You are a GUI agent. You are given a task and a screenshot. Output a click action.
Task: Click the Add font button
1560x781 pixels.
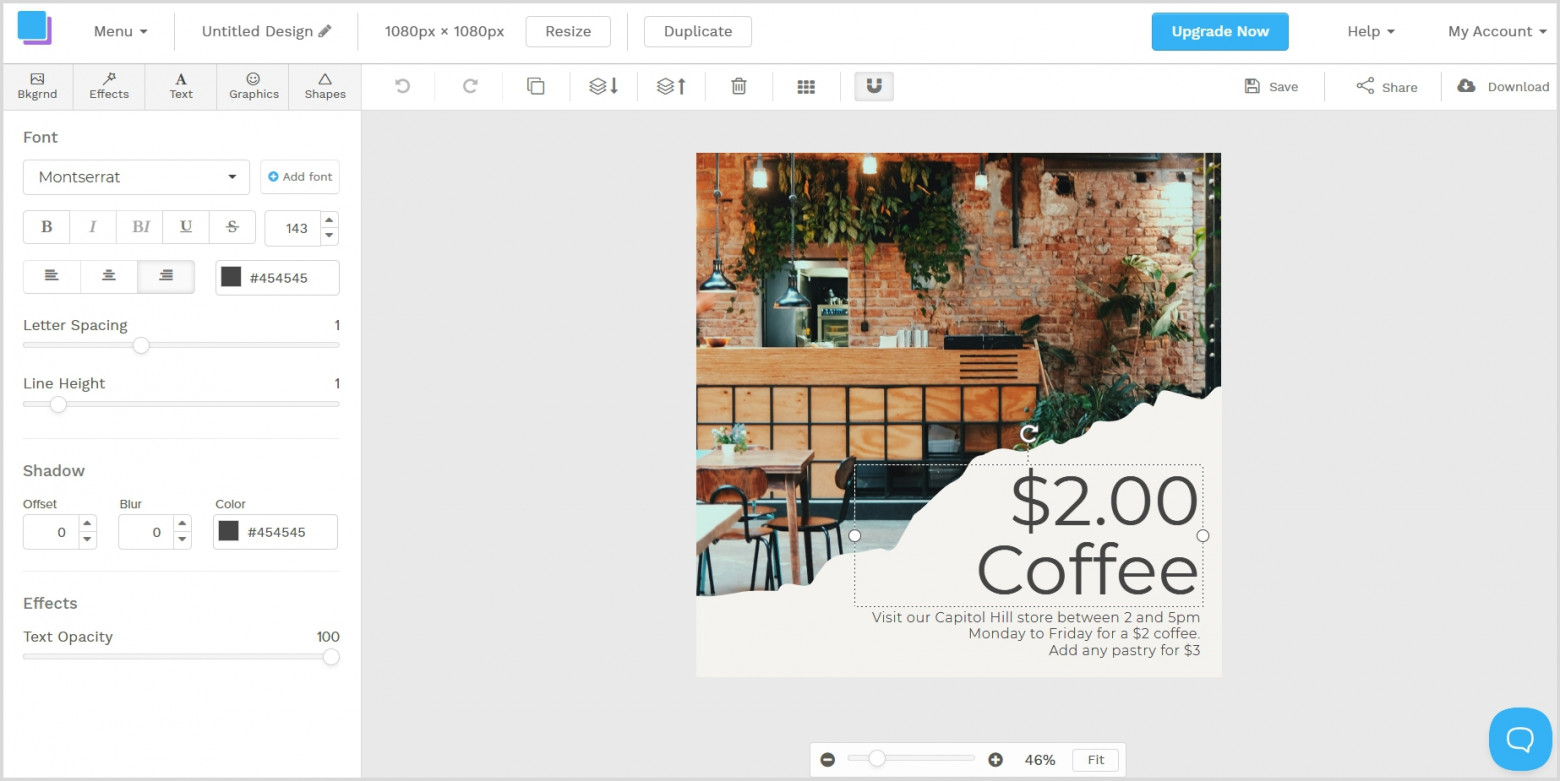coord(300,177)
